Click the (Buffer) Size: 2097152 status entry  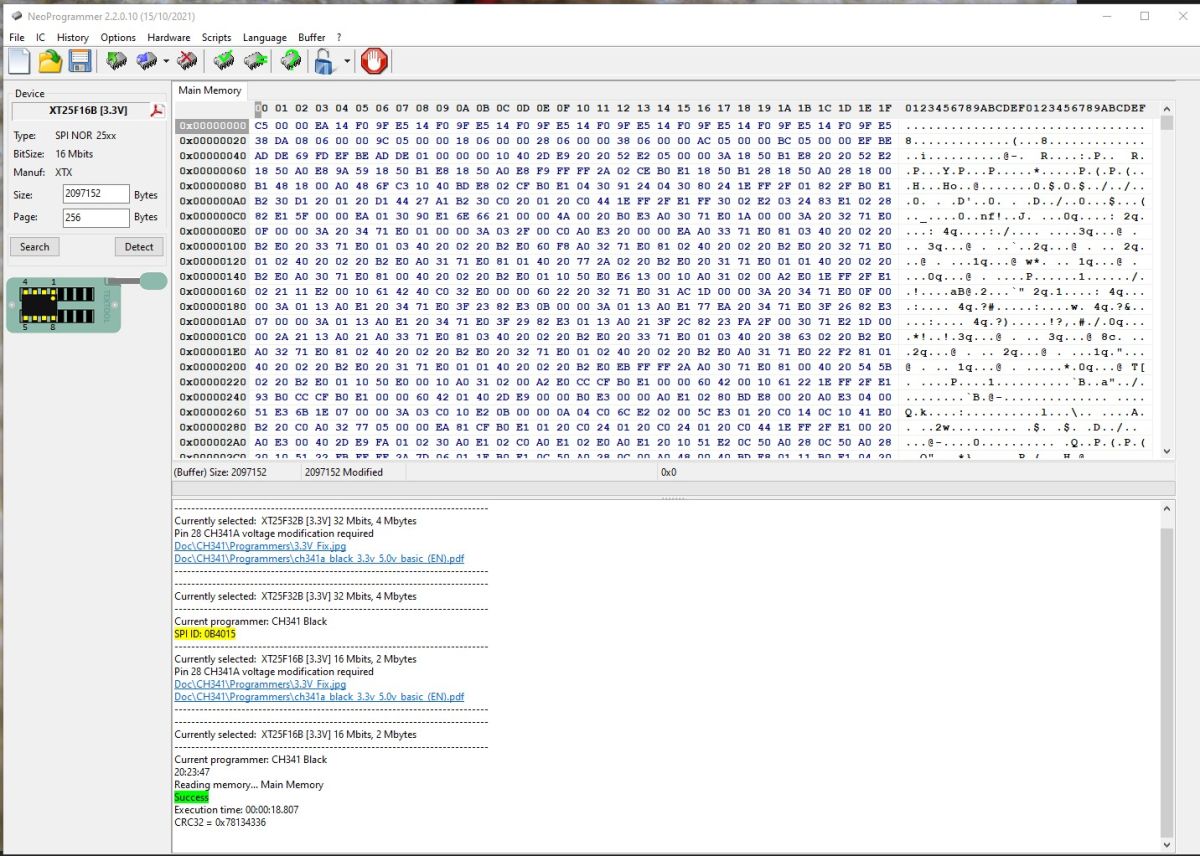pos(220,472)
